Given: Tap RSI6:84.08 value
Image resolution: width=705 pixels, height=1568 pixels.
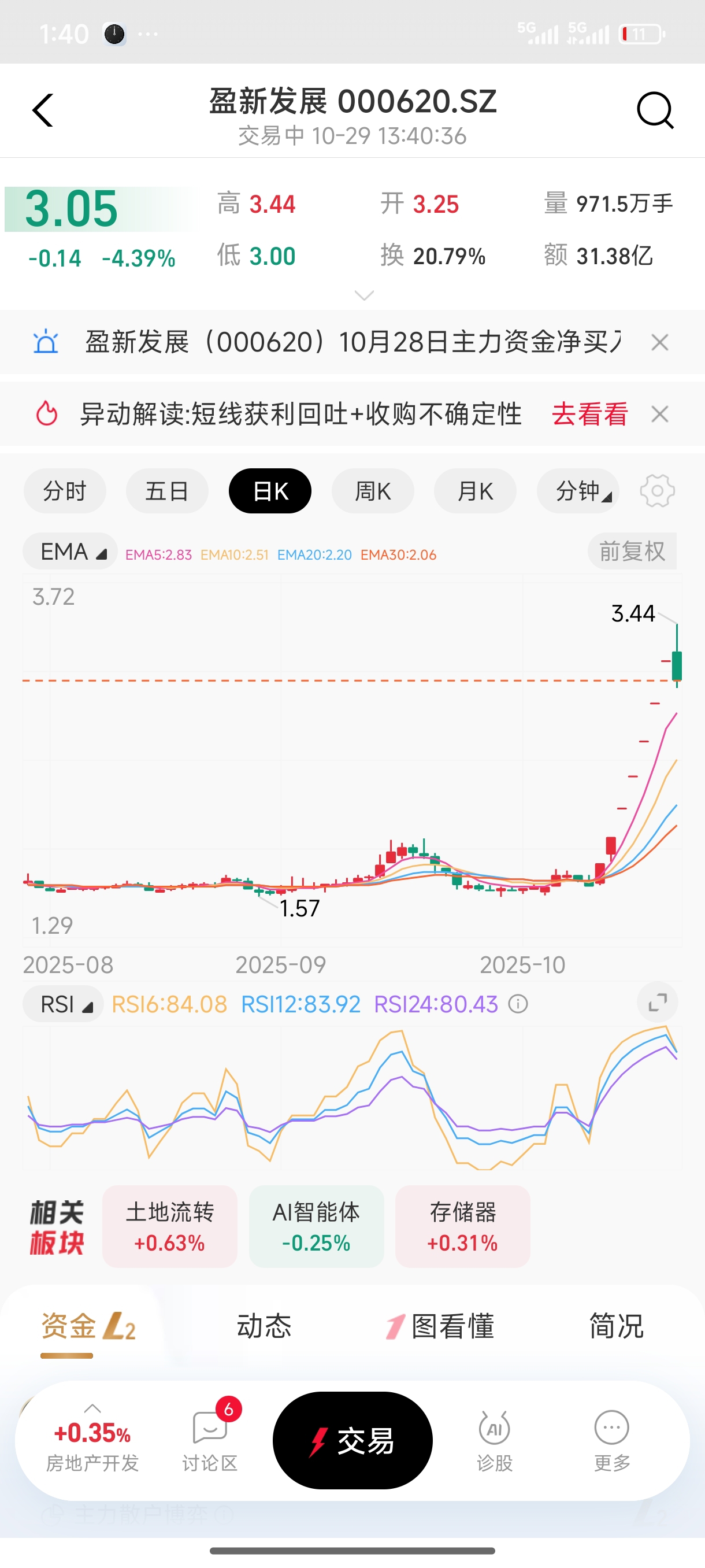Looking at the screenshot, I should [169, 1004].
